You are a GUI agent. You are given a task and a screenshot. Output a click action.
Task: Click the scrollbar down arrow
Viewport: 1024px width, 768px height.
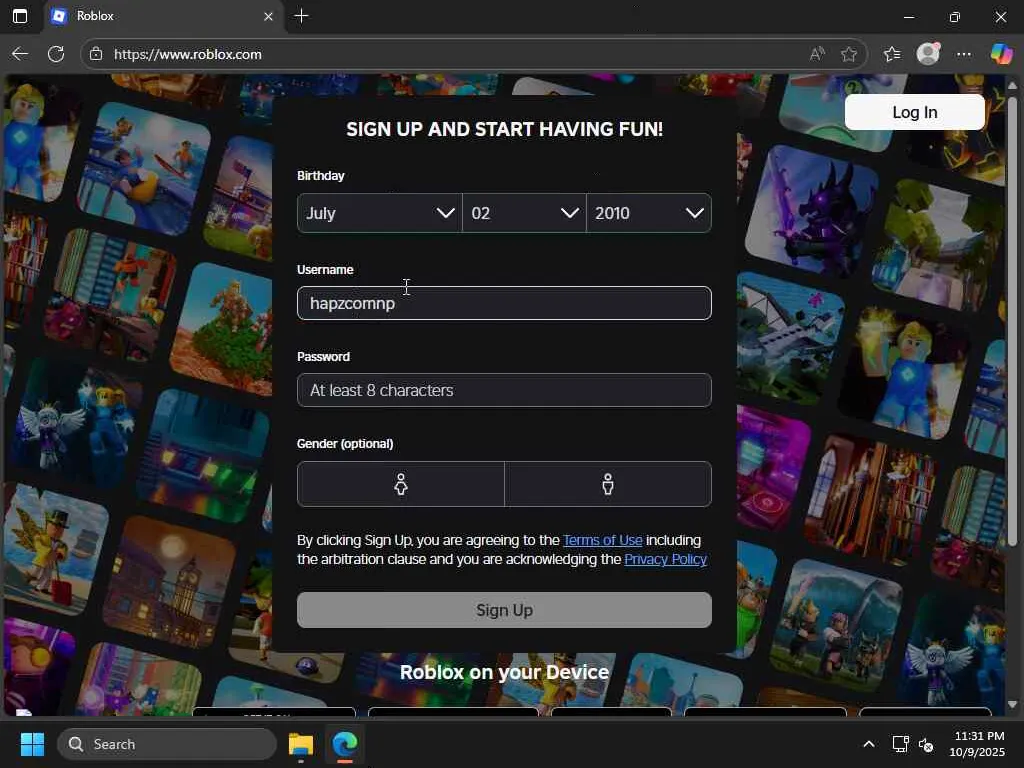pos(1012,704)
